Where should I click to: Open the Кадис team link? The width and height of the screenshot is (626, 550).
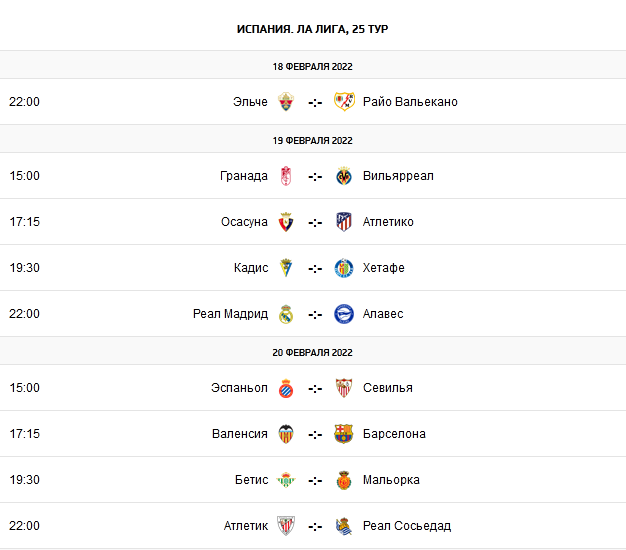(x=250, y=268)
